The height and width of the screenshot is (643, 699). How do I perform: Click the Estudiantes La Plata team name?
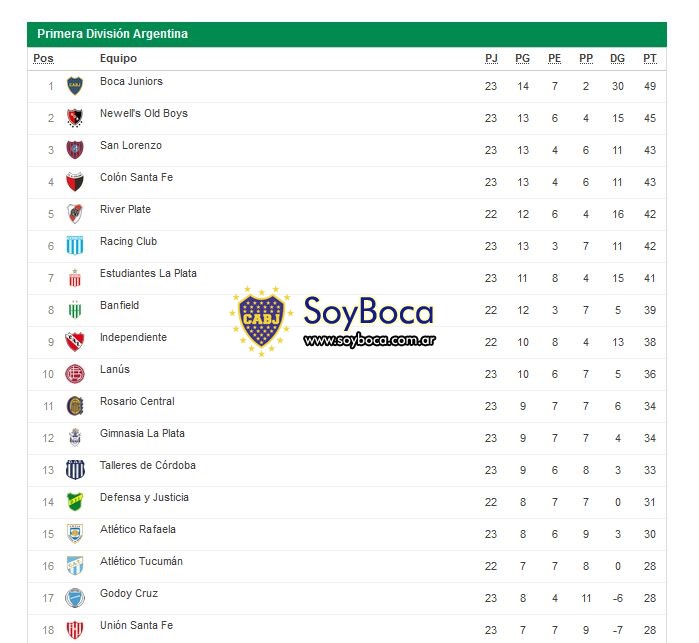pyautogui.click(x=148, y=273)
